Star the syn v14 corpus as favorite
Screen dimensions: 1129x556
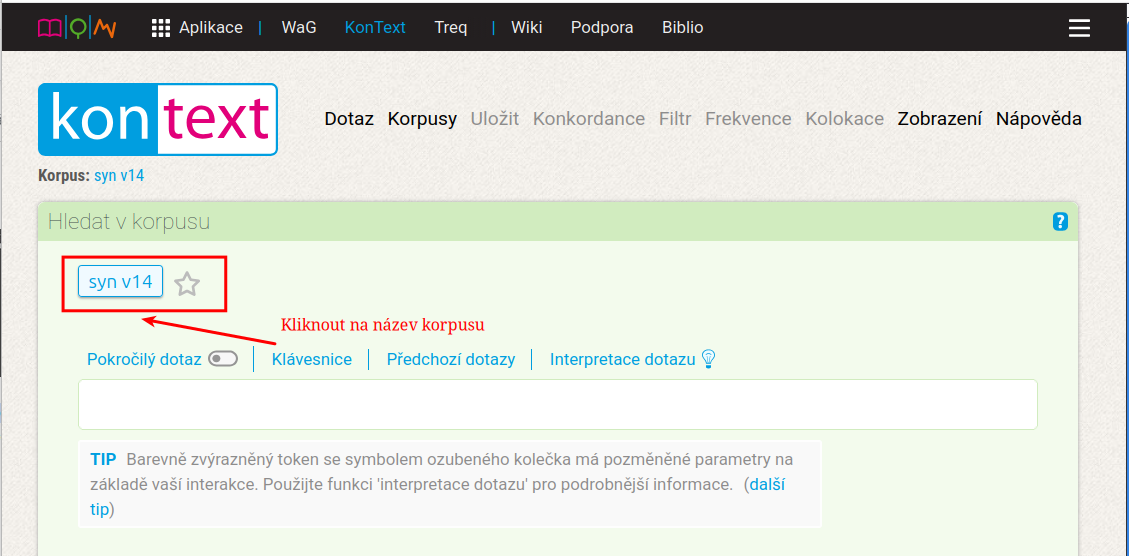click(187, 285)
